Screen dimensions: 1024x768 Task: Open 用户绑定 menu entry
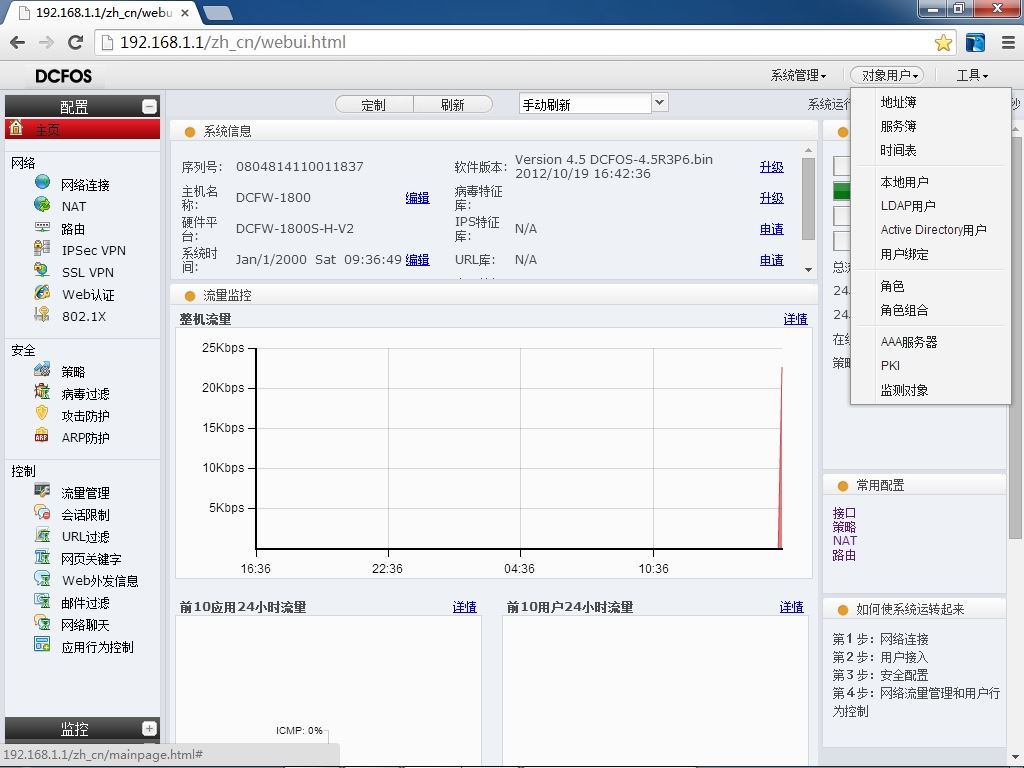pyautogui.click(x=904, y=254)
